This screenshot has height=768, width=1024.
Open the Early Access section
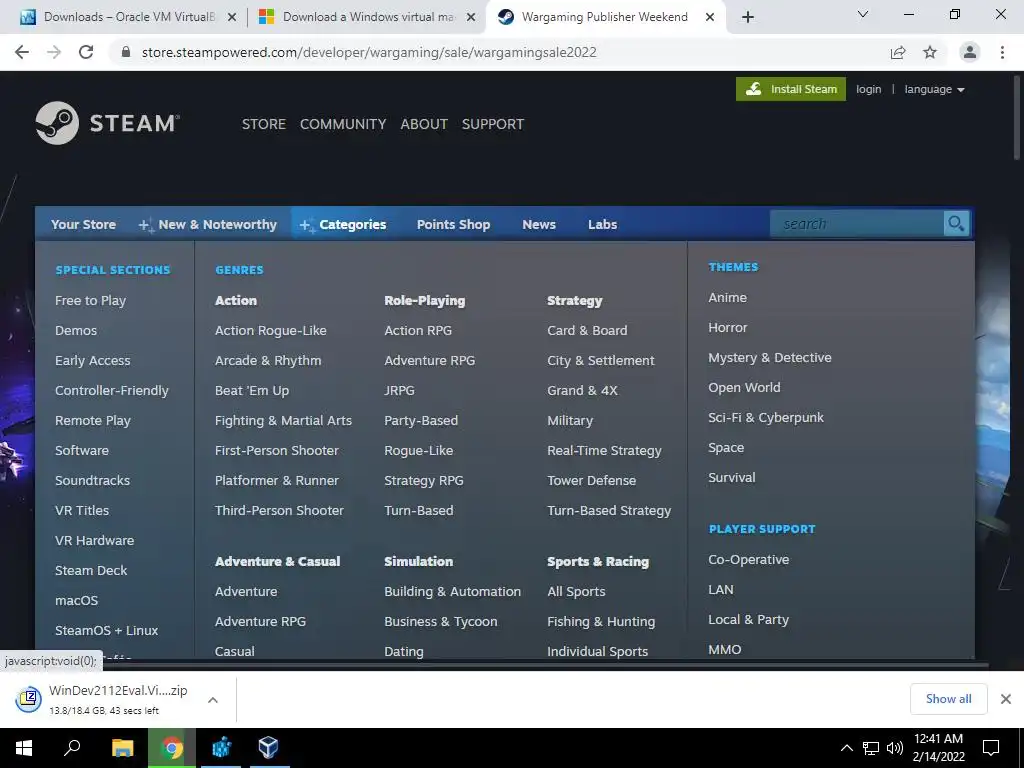(93, 360)
